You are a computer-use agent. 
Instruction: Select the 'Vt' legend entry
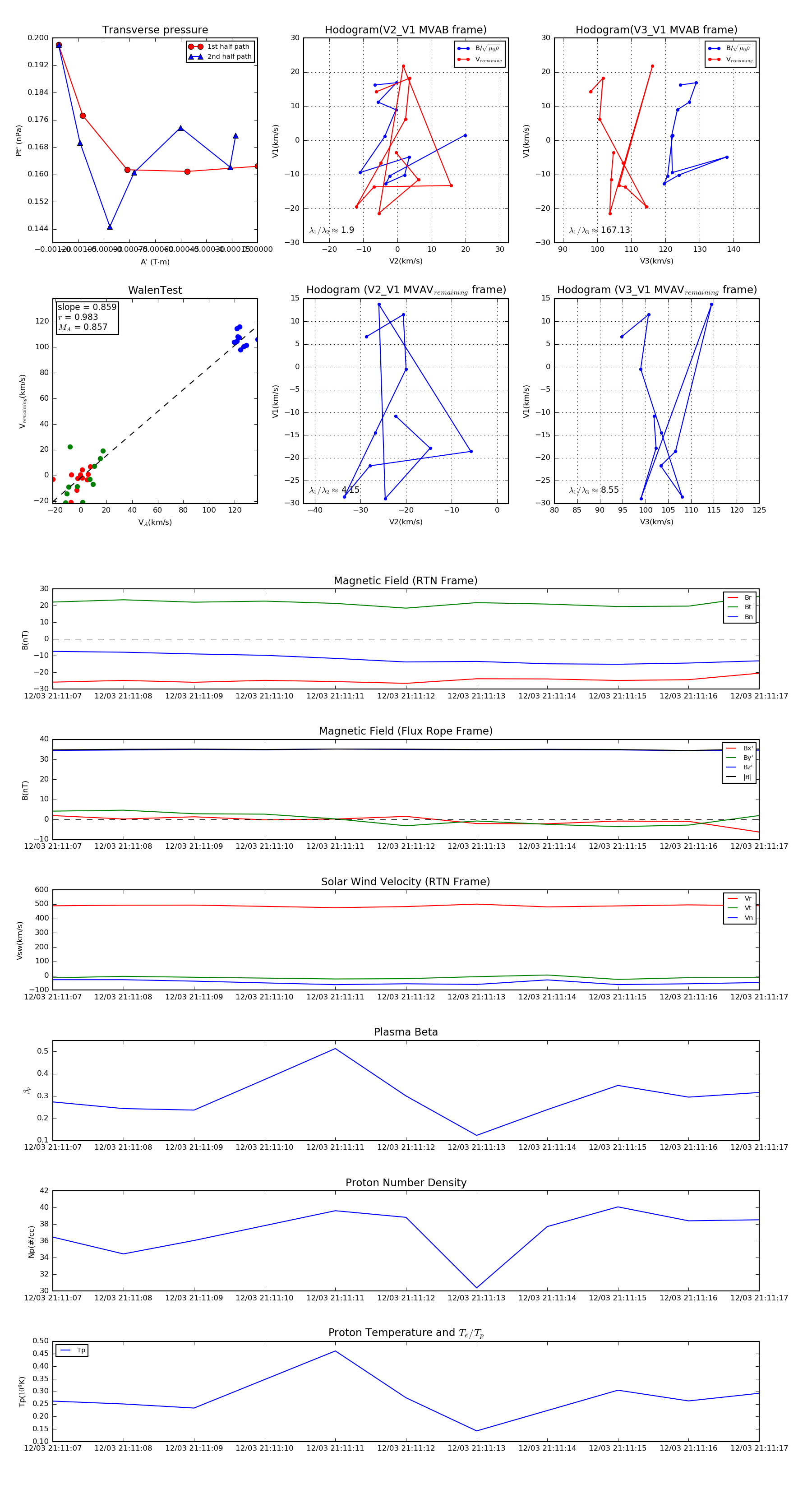tap(740, 908)
